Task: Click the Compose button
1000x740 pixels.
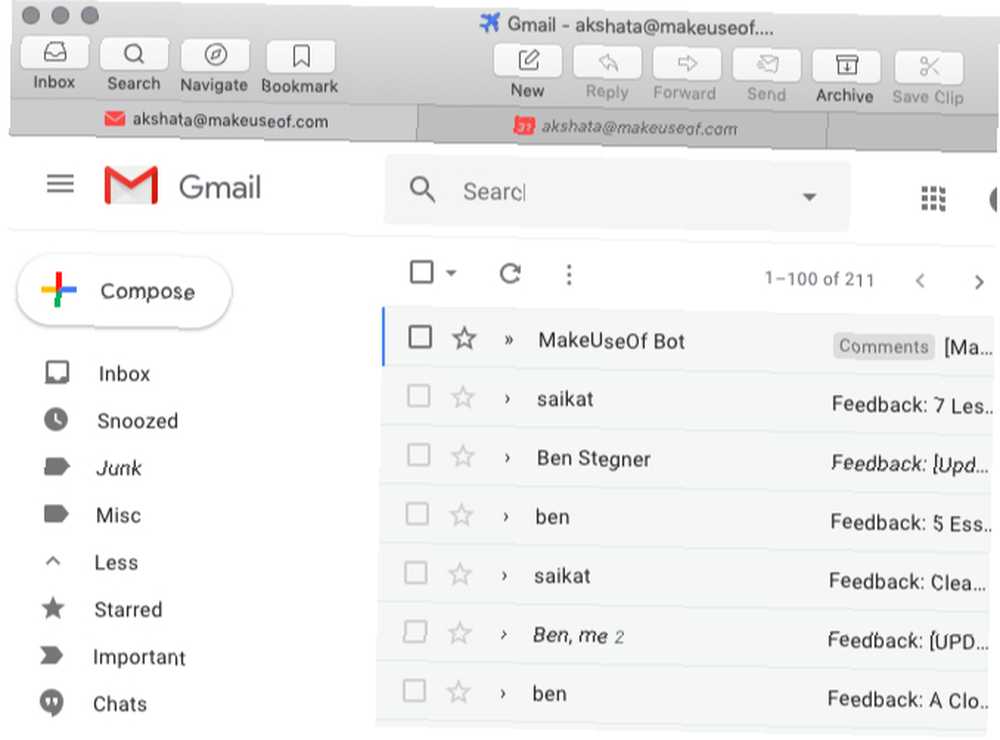Action: coord(124,292)
